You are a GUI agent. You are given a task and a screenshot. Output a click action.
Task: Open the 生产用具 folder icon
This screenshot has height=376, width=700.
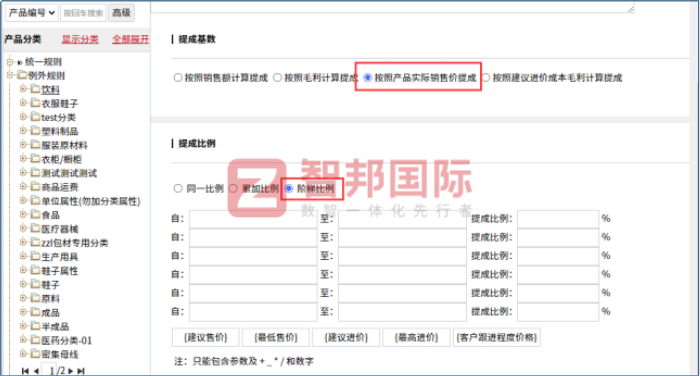[35, 257]
